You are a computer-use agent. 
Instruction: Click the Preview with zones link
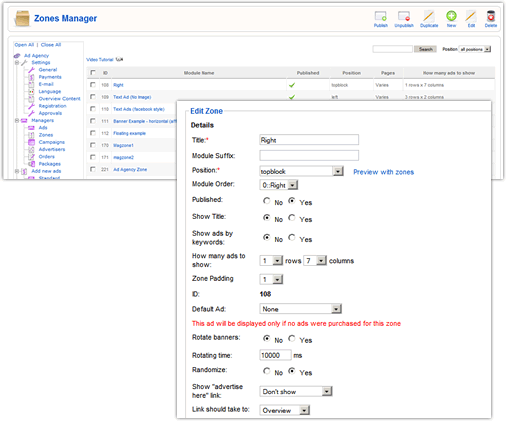pyautogui.click(x=384, y=172)
